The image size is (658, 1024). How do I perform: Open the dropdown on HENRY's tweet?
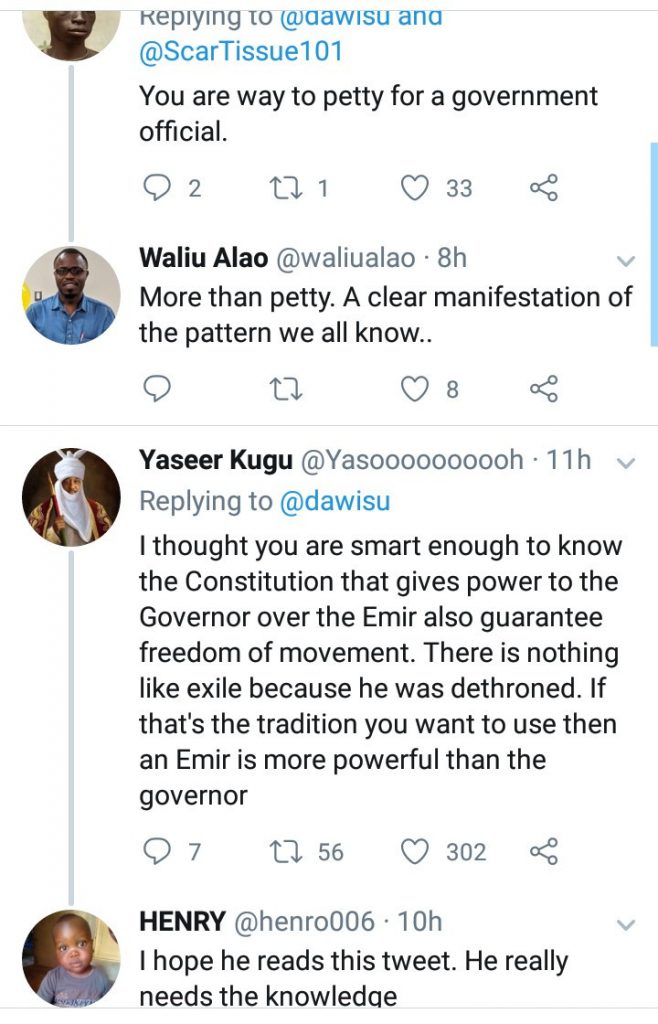tap(626, 925)
